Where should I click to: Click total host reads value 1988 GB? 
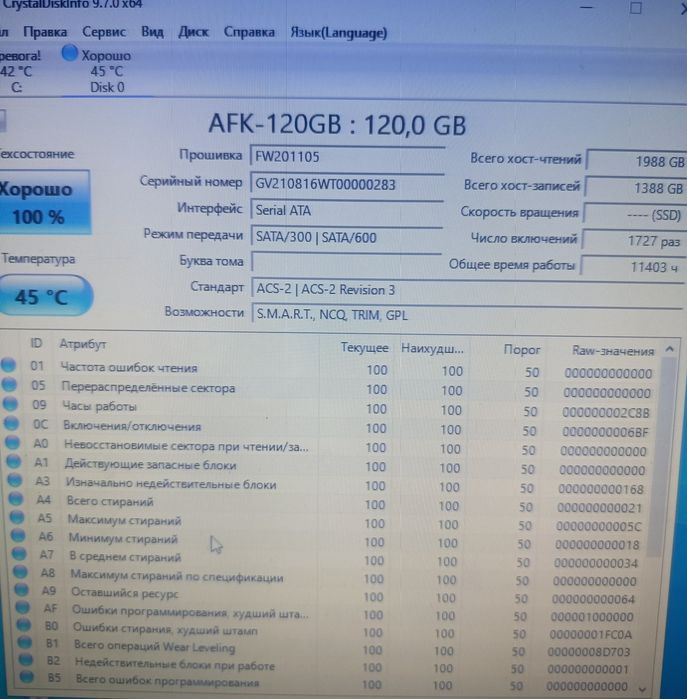(636, 161)
